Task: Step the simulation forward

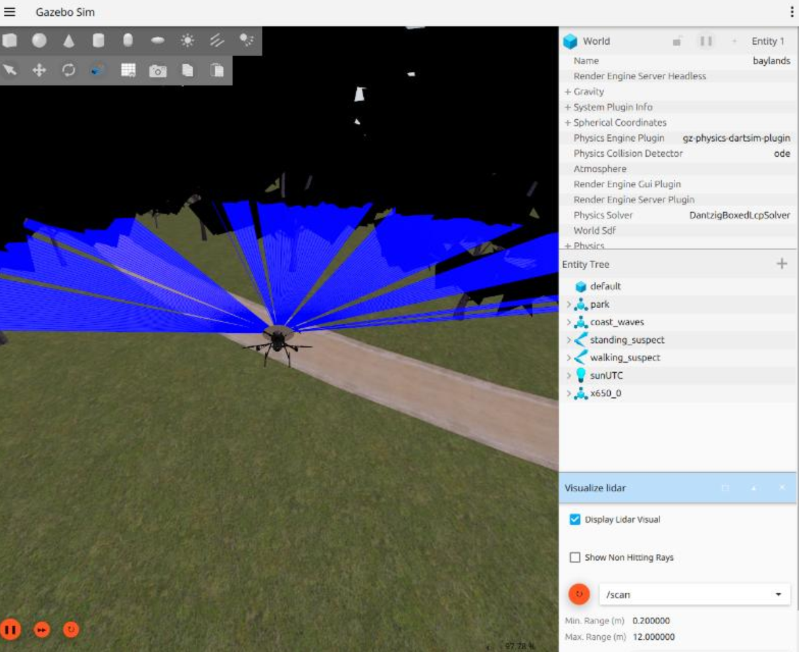Action: point(42,630)
